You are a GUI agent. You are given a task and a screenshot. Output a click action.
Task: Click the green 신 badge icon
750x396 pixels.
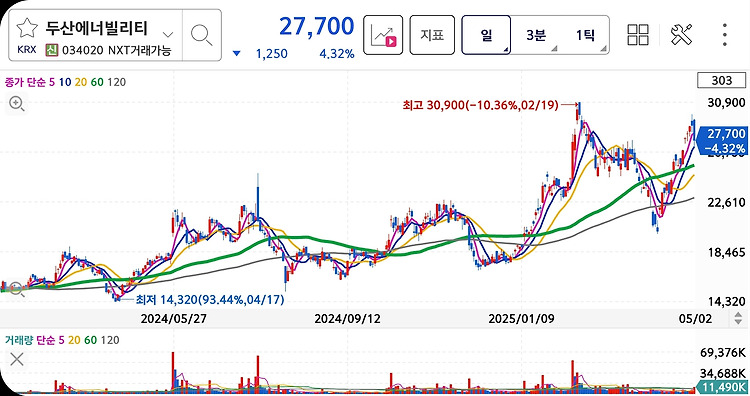tap(52, 50)
